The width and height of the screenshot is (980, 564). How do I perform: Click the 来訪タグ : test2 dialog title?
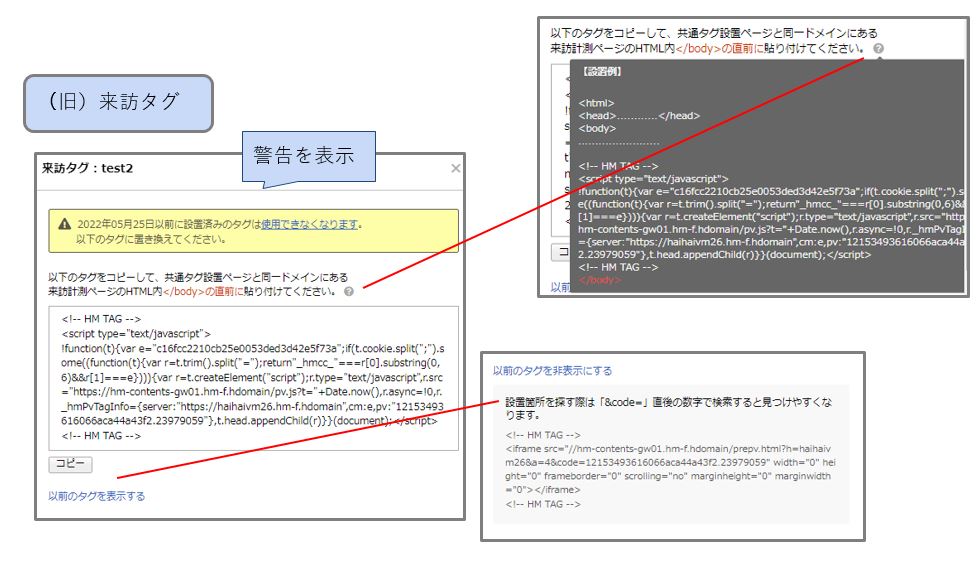pyautogui.click(x=88, y=168)
